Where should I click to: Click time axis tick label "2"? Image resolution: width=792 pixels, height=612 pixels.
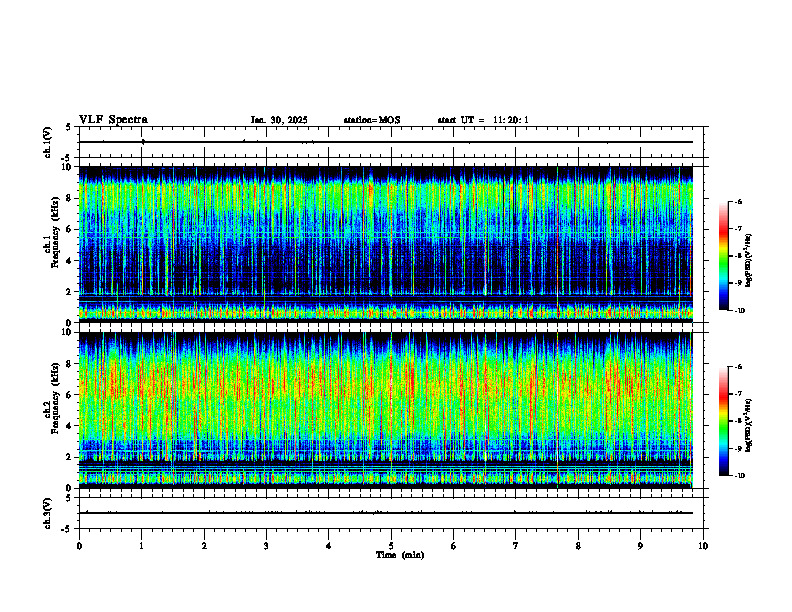click(x=204, y=546)
